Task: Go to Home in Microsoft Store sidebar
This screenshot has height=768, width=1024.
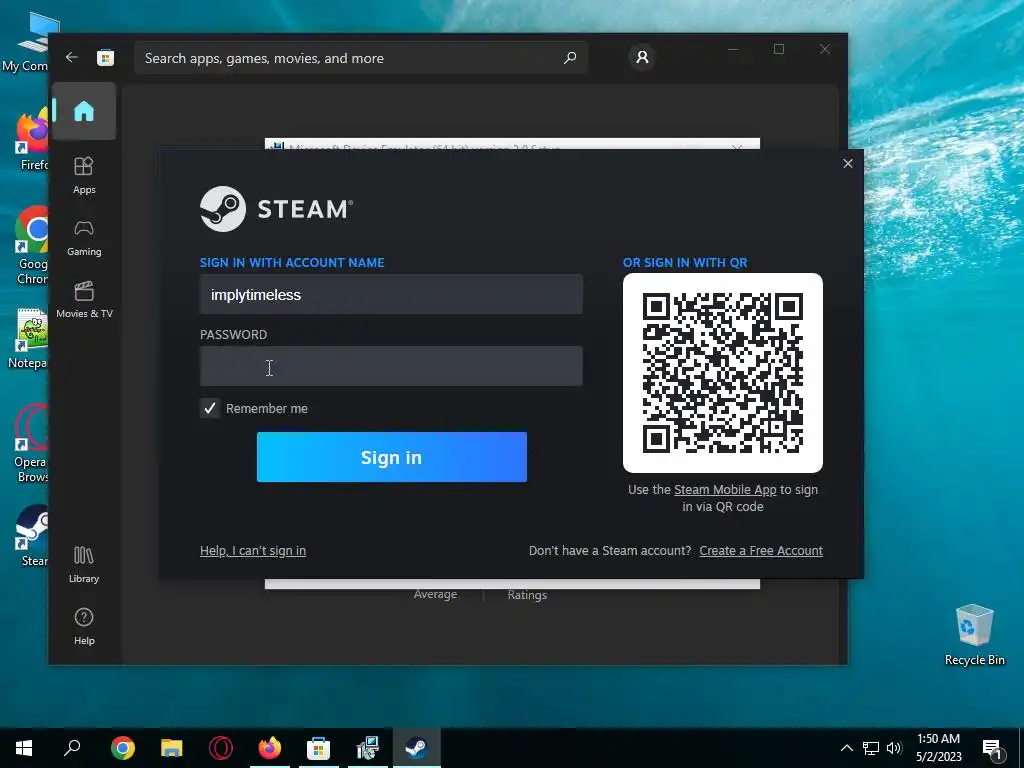Action: click(x=84, y=111)
